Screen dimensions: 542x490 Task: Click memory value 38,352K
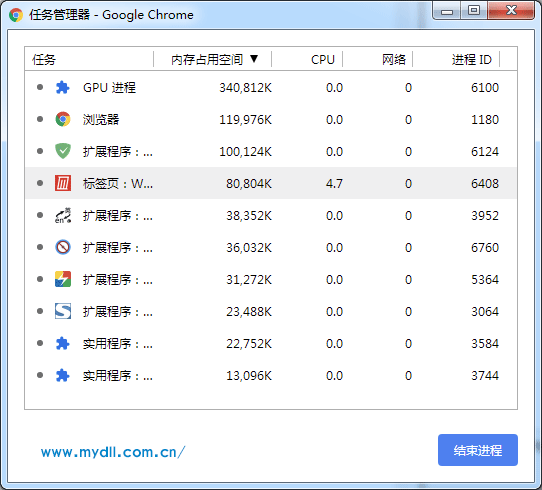pyautogui.click(x=249, y=216)
